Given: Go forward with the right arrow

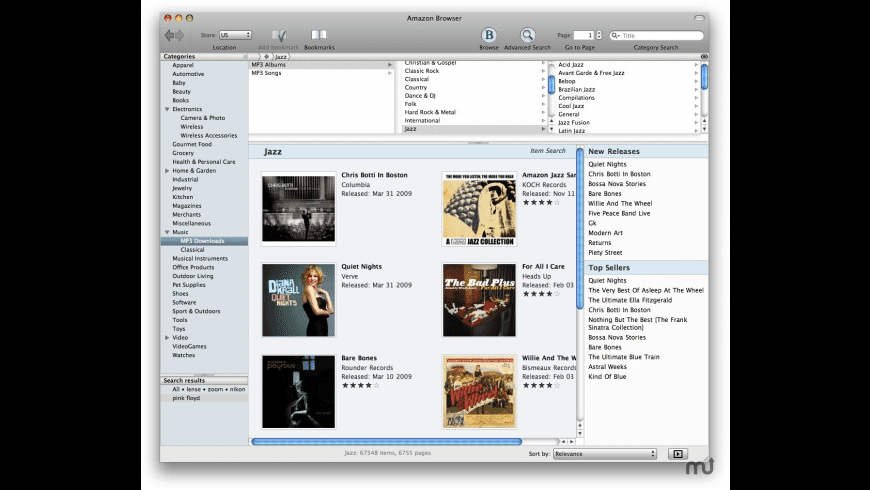Looking at the screenshot, I should coord(179,36).
